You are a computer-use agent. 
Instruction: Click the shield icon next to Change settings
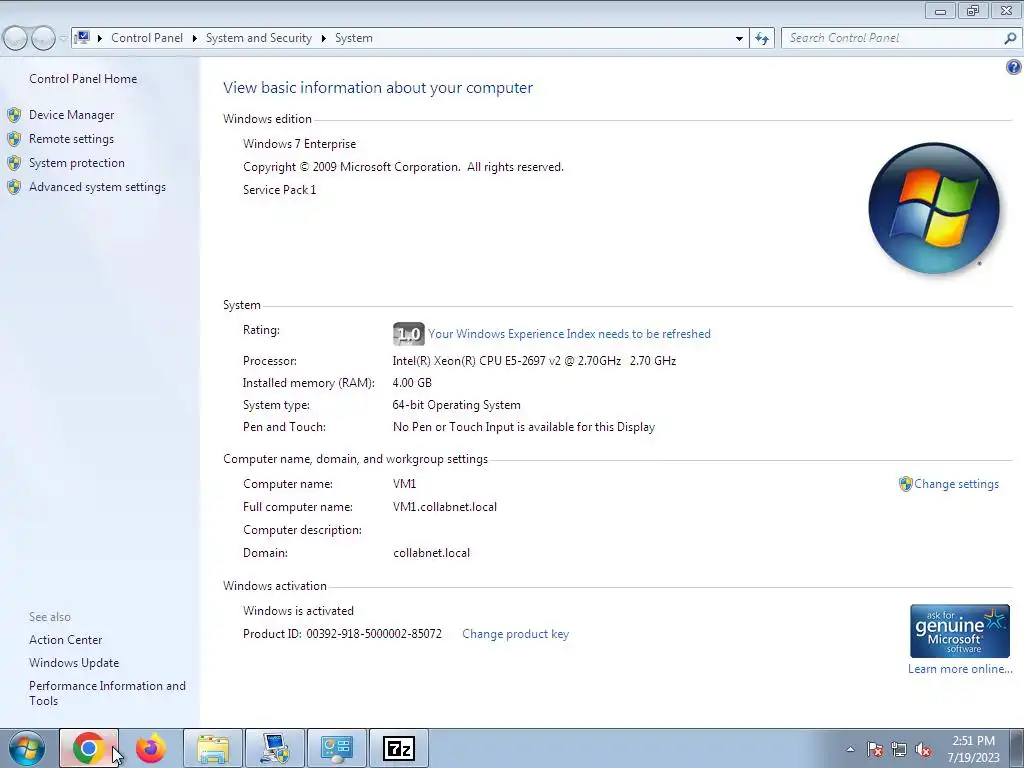click(905, 484)
